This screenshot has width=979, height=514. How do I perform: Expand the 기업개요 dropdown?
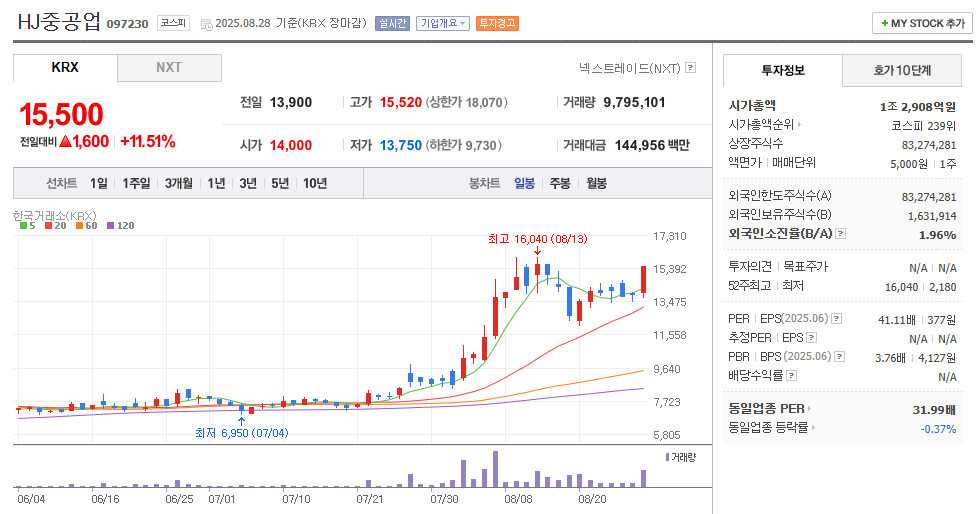pos(443,23)
